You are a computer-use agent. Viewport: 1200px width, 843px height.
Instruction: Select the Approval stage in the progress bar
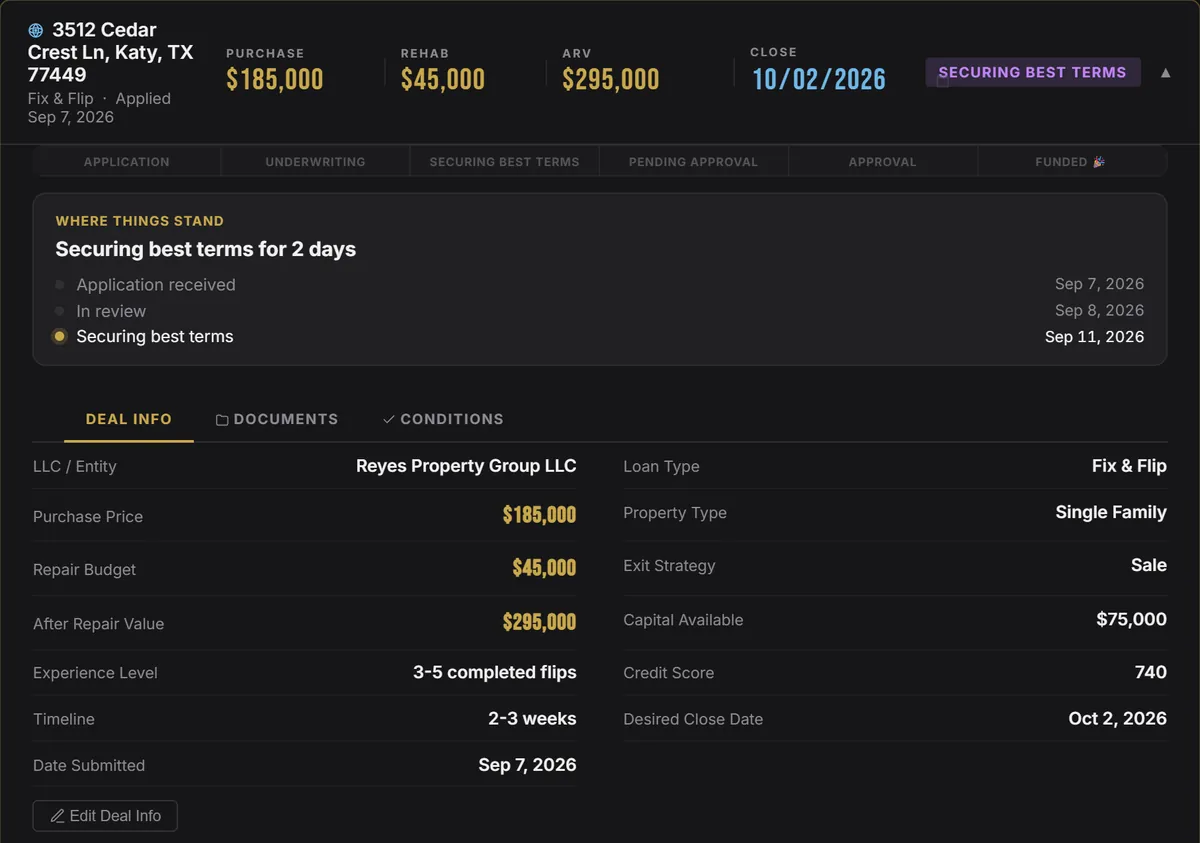pyautogui.click(x=882, y=161)
